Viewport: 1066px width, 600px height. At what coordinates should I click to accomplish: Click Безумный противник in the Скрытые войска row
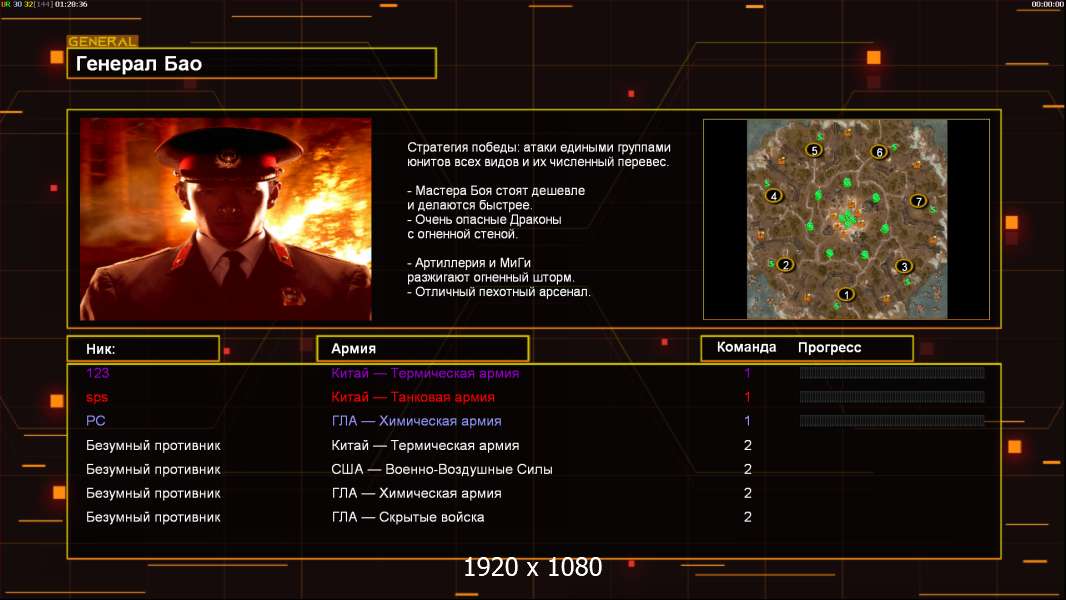click(153, 517)
